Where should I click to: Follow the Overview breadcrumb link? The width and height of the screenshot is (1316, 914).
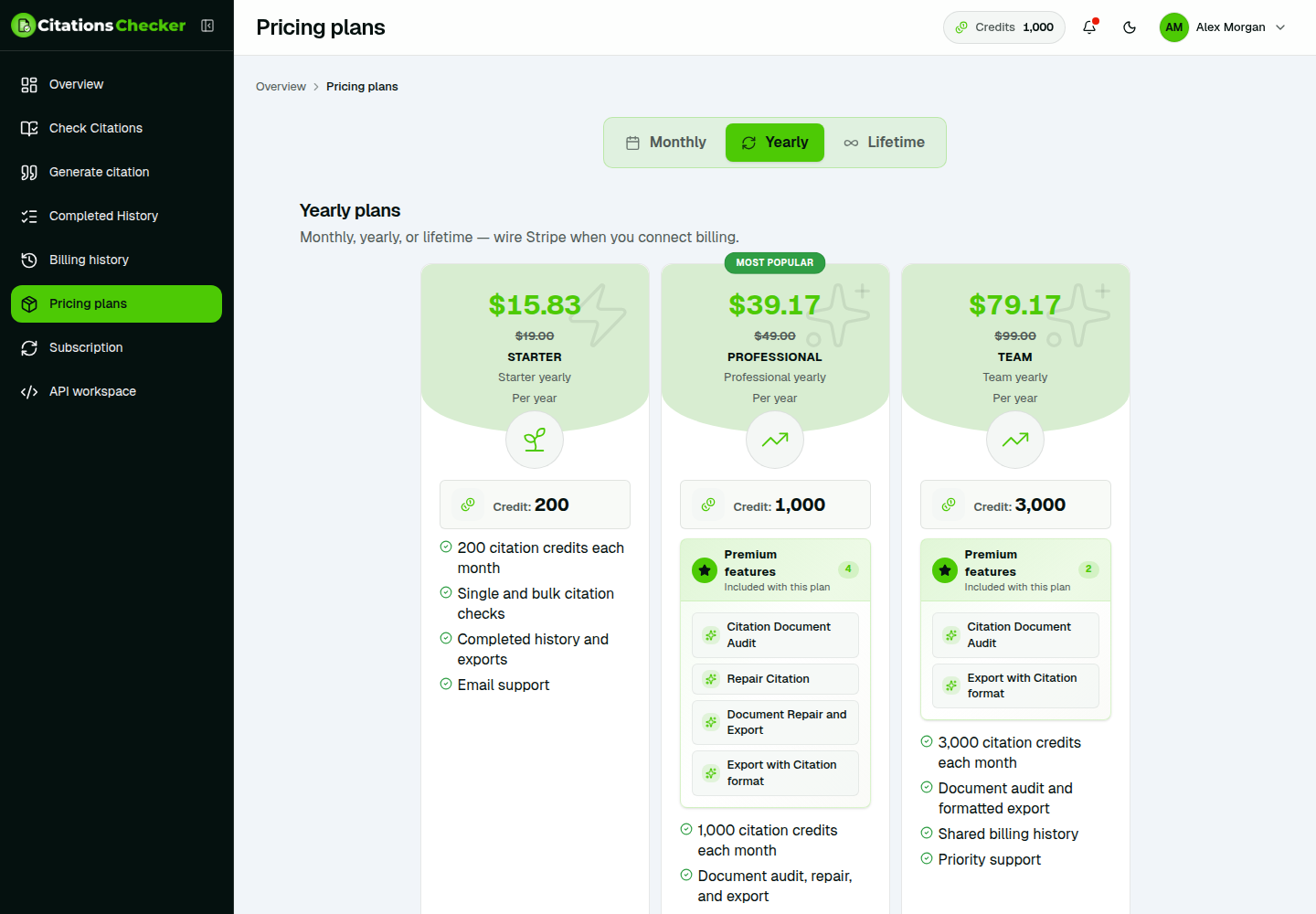point(281,87)
